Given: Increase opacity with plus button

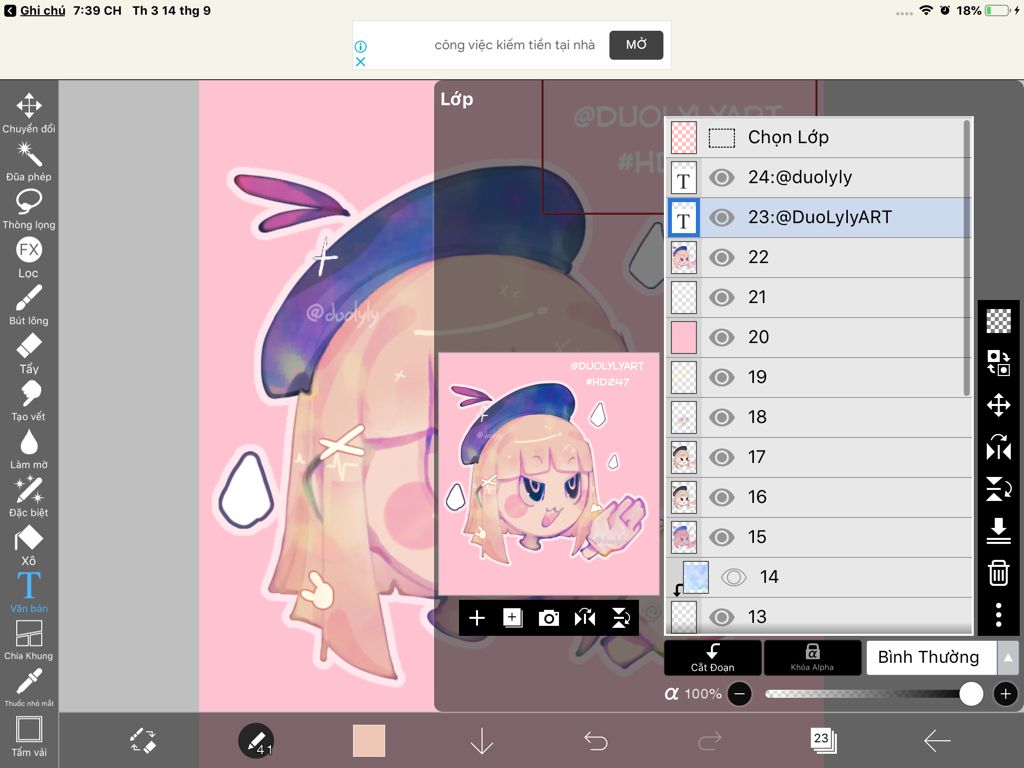Looking at the screenshot, I should click(x=1006, y=694).
